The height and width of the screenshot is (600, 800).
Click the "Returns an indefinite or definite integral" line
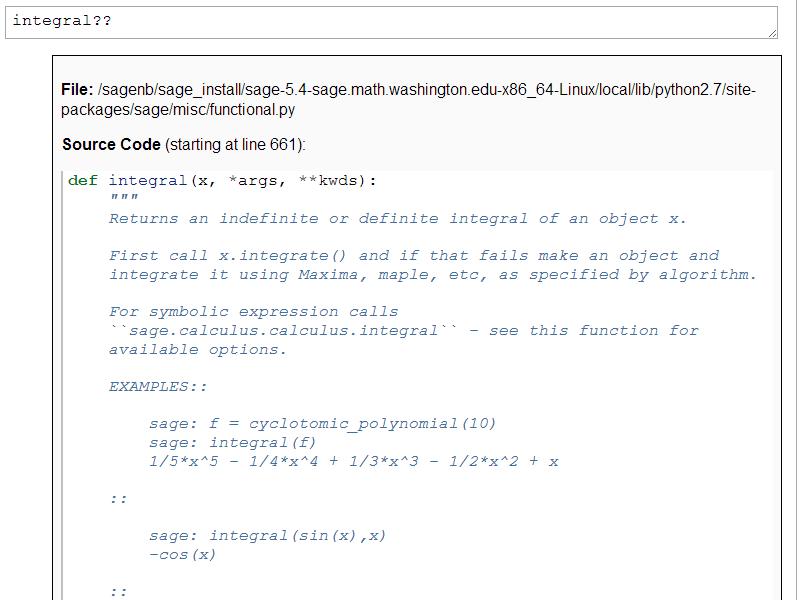398,219
